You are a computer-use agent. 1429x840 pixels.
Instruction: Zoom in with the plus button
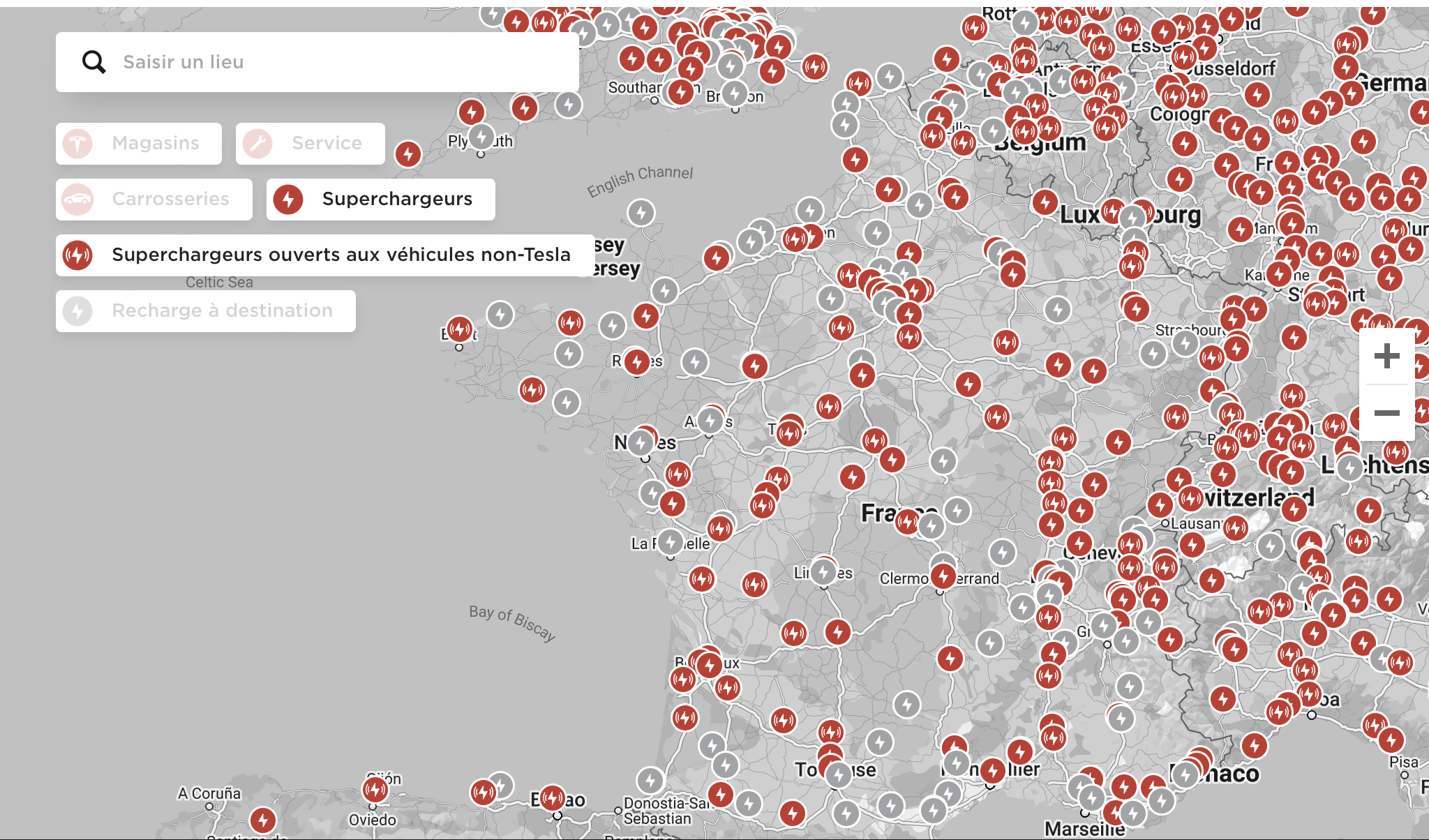click(1386, 357)
